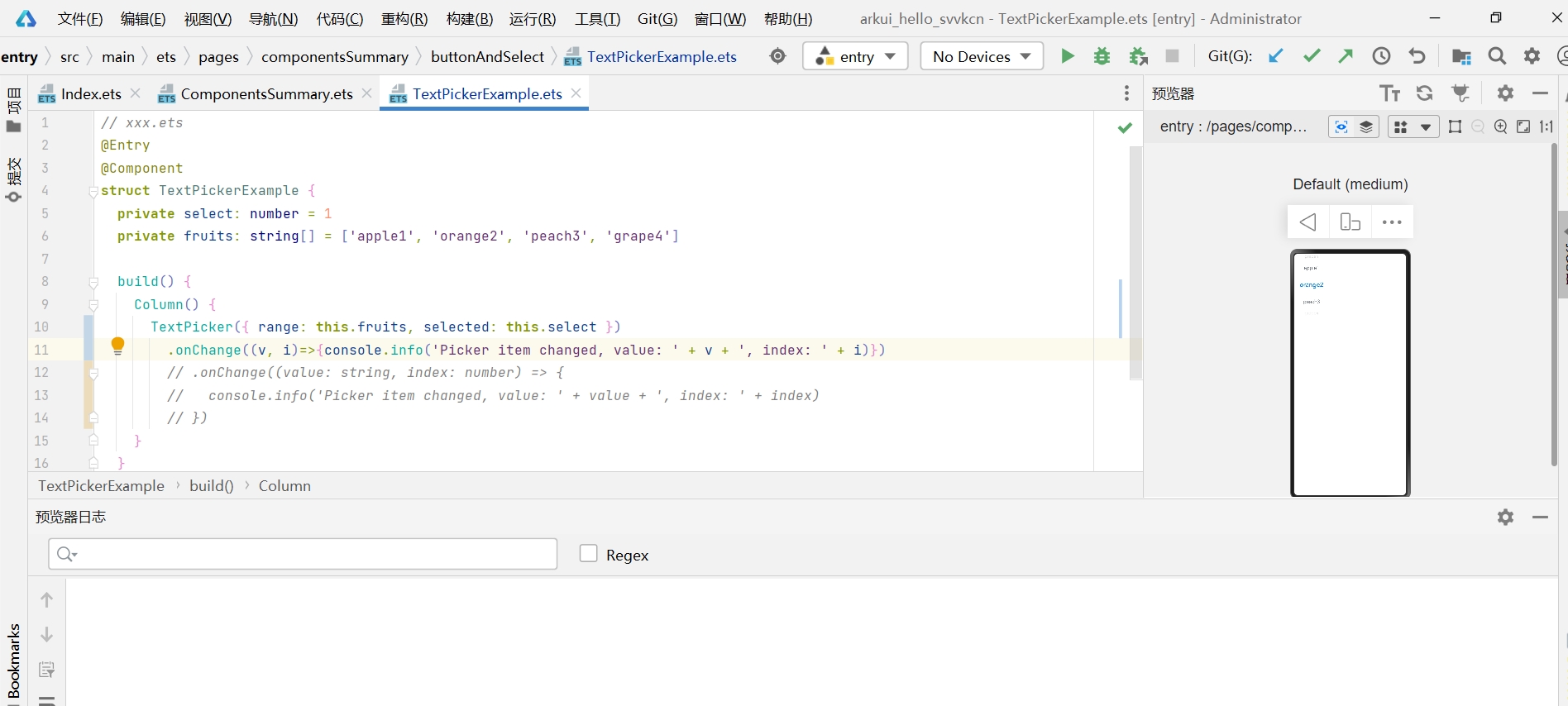
Task: Open the 文件(F) menu
Action: (80, 19)
